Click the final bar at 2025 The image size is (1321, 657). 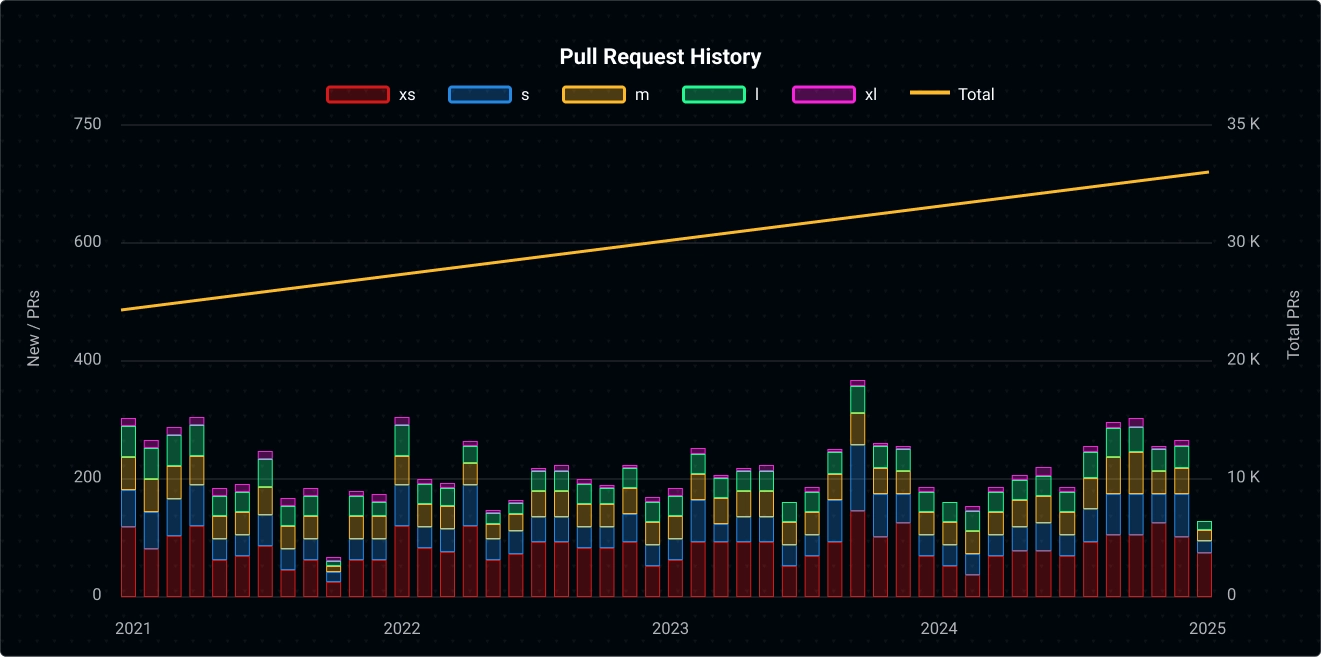1204,560
